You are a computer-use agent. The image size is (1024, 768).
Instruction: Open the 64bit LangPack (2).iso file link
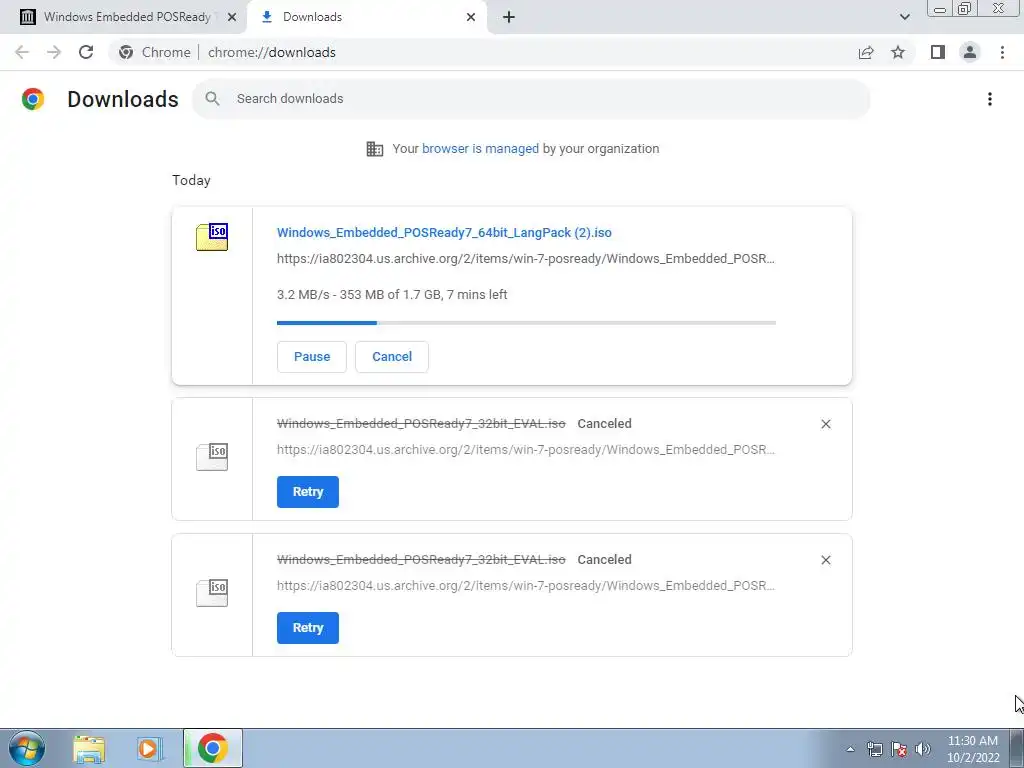[444, 232]
